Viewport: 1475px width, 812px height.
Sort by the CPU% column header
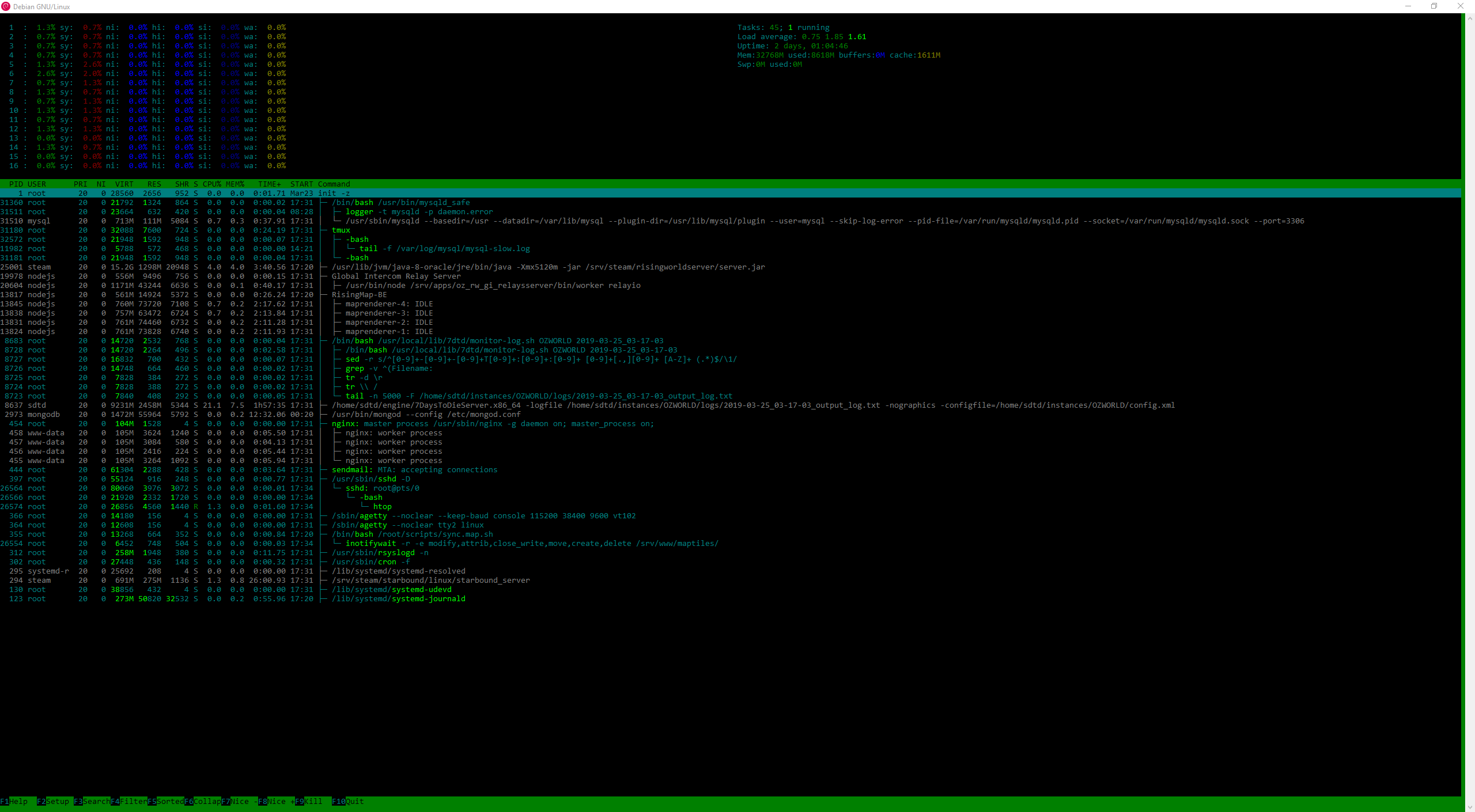coord(211,184)
